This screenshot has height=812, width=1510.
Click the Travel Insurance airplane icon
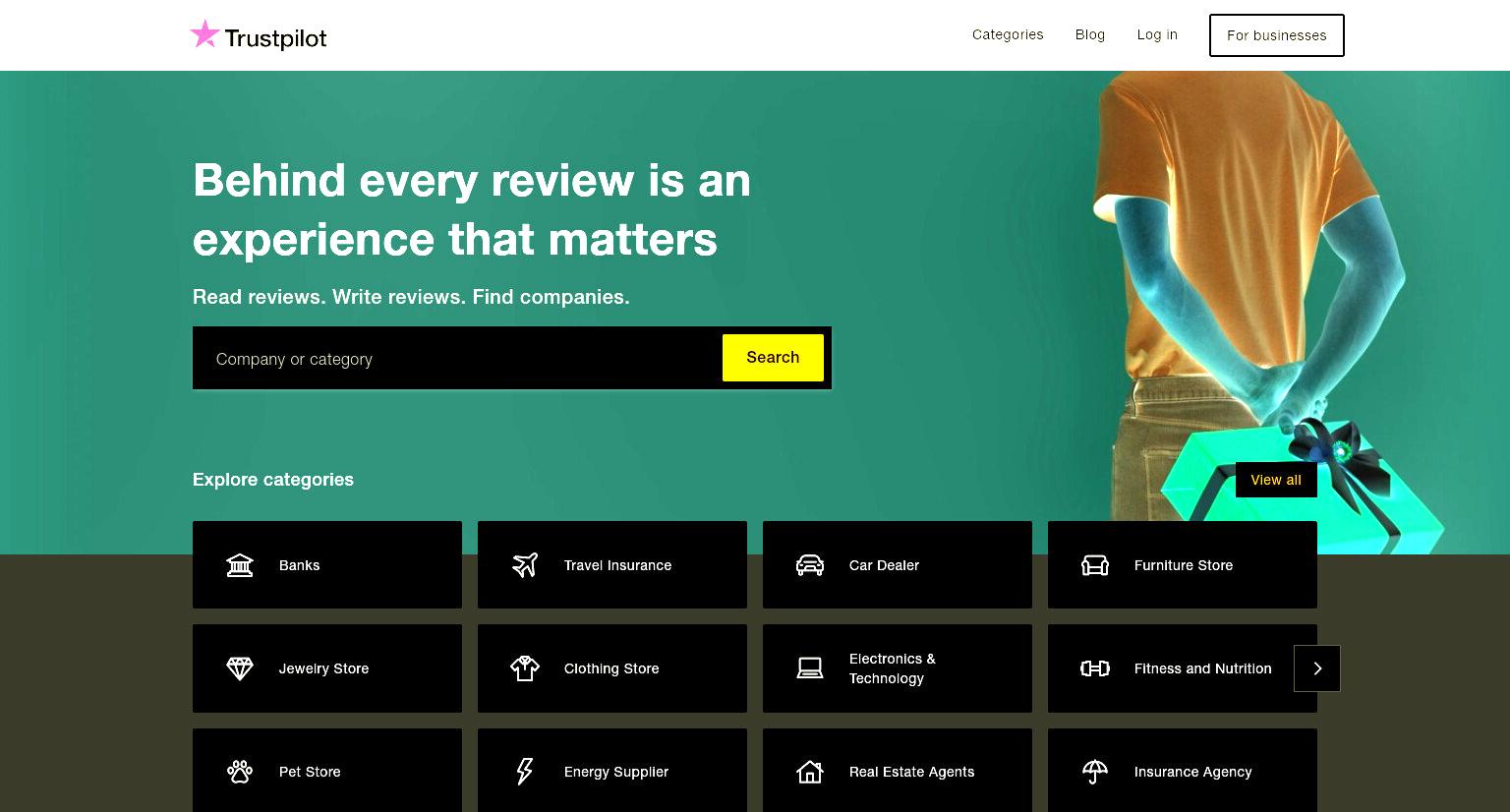click(525, 565)
